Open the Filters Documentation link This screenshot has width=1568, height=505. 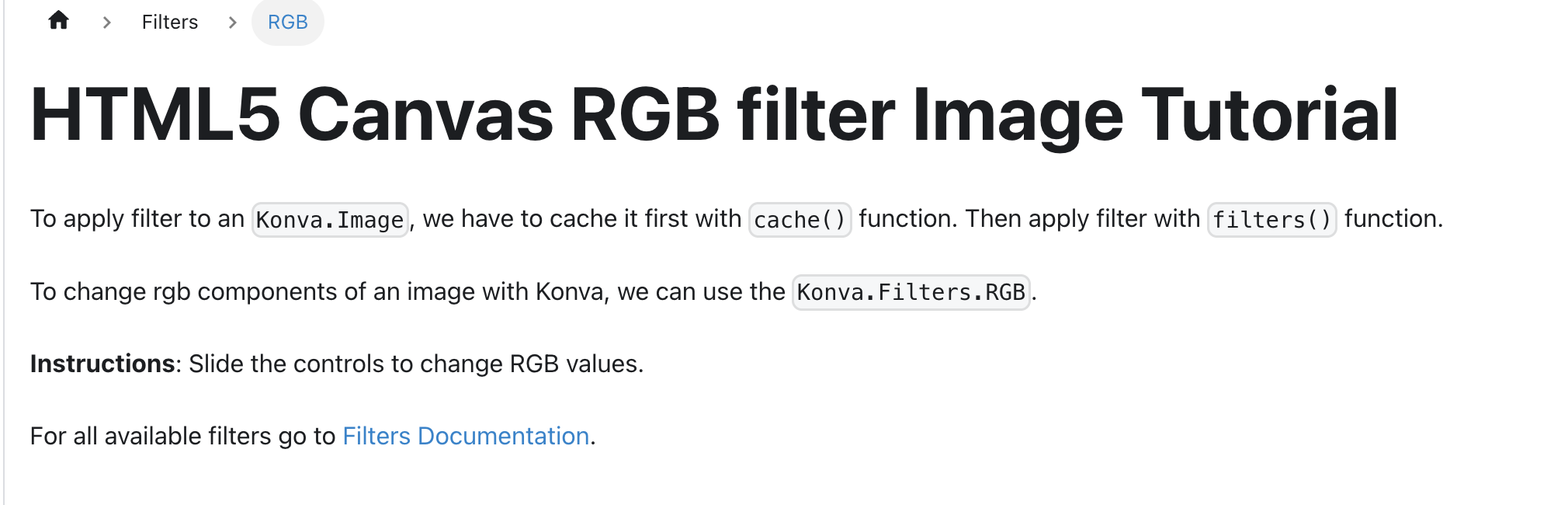click(466, 436)
